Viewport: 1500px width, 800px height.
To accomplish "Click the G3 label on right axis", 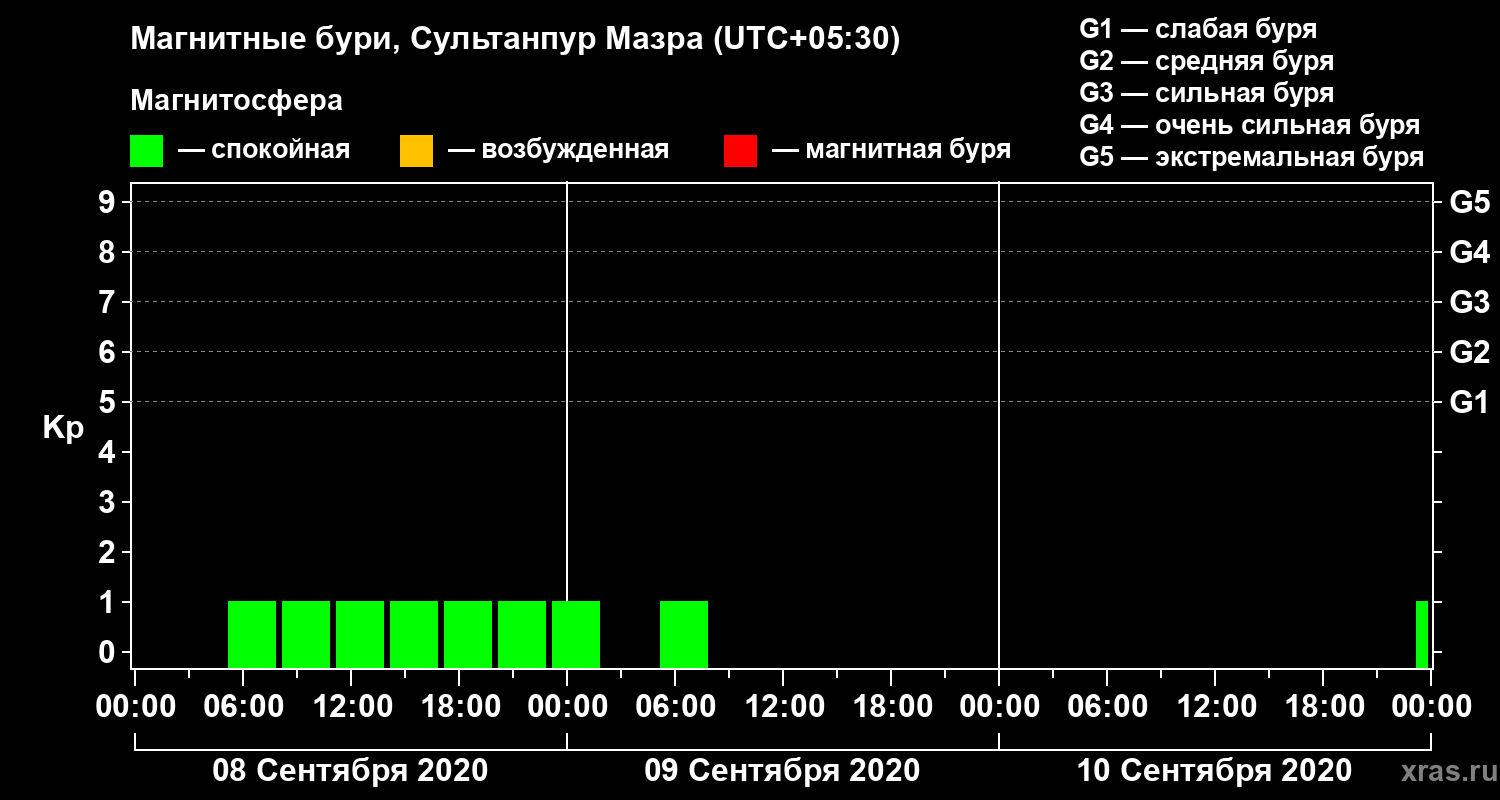I will pyautogui.click(x=1469, y=303).
